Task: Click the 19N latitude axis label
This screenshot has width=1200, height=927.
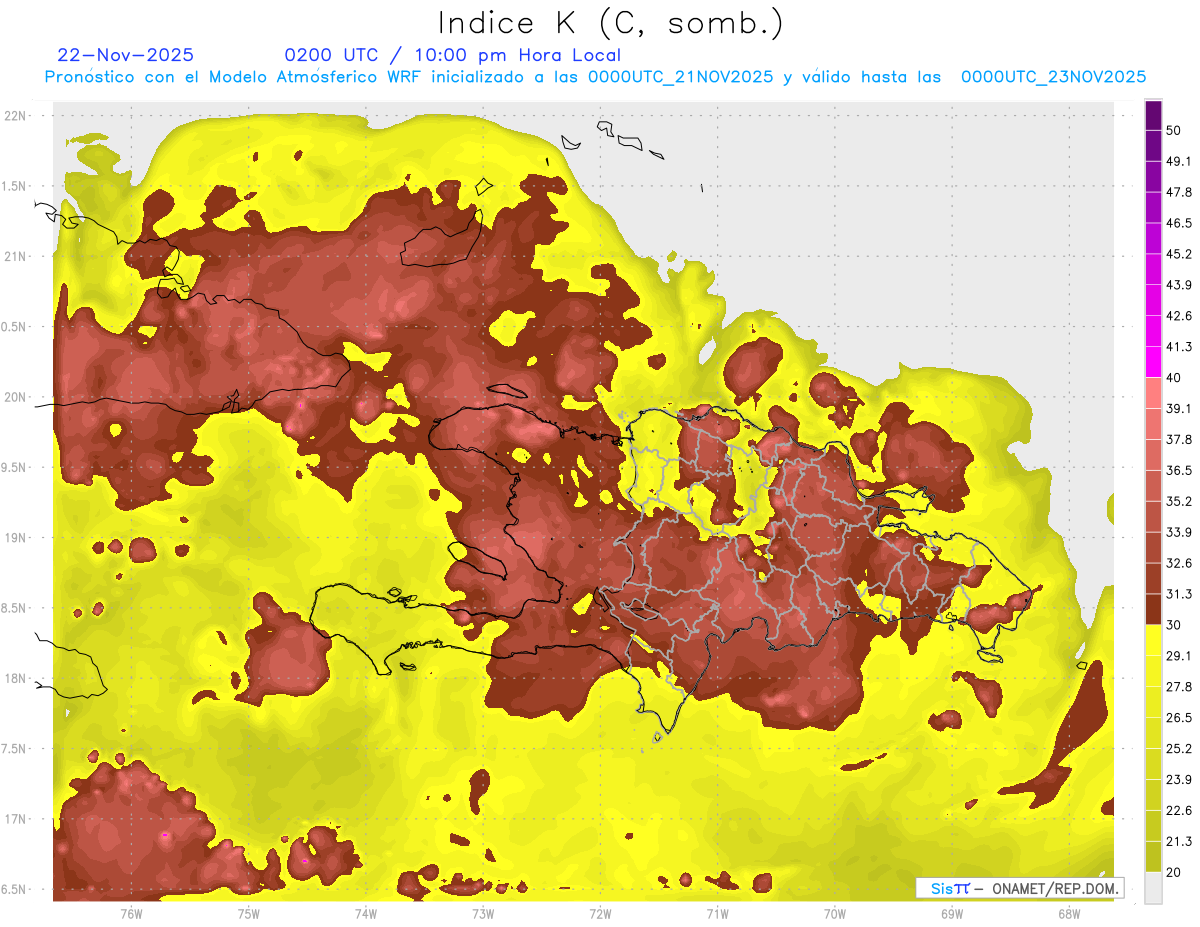Action: click(x=15, y=538)
